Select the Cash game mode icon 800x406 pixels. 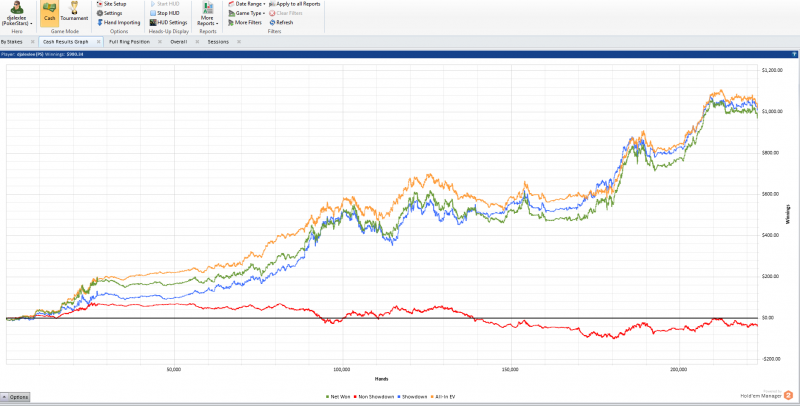click(x=50, y=12)
